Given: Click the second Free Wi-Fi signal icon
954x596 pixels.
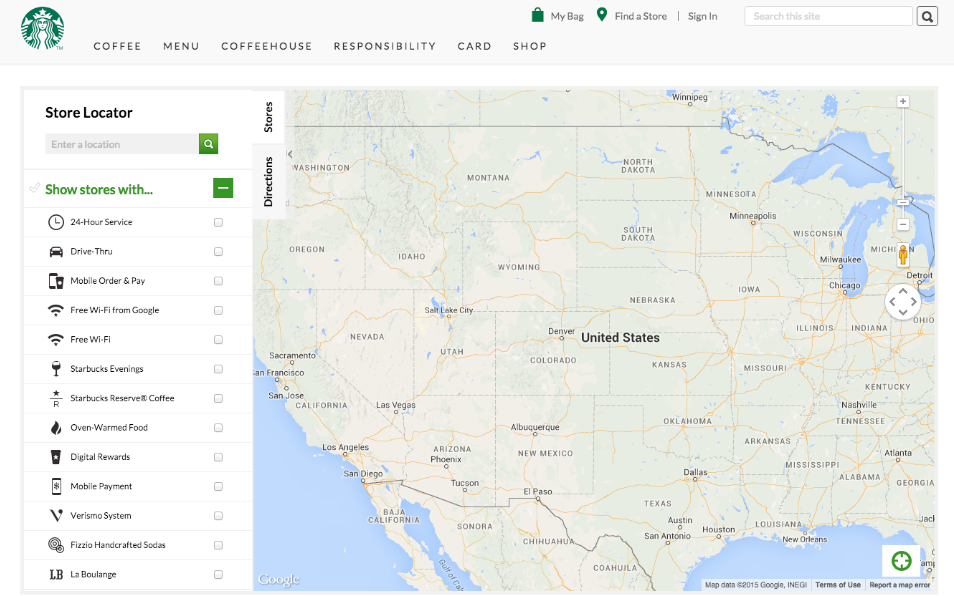Looking at the screenshot, I should (56, 339).
